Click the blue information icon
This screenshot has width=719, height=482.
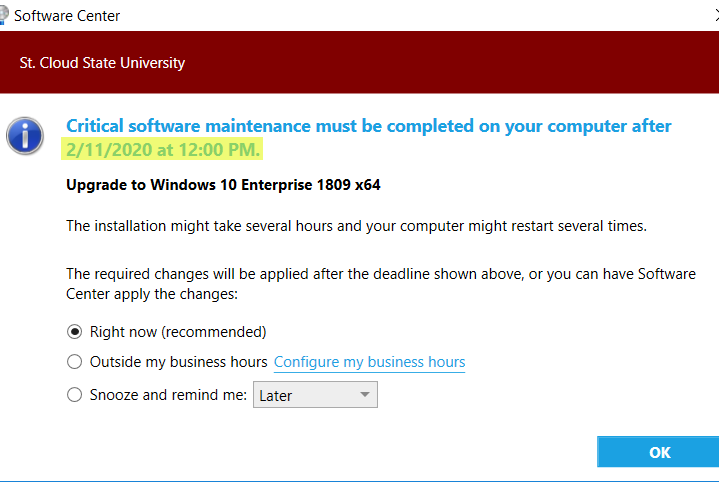coord(25,136)
